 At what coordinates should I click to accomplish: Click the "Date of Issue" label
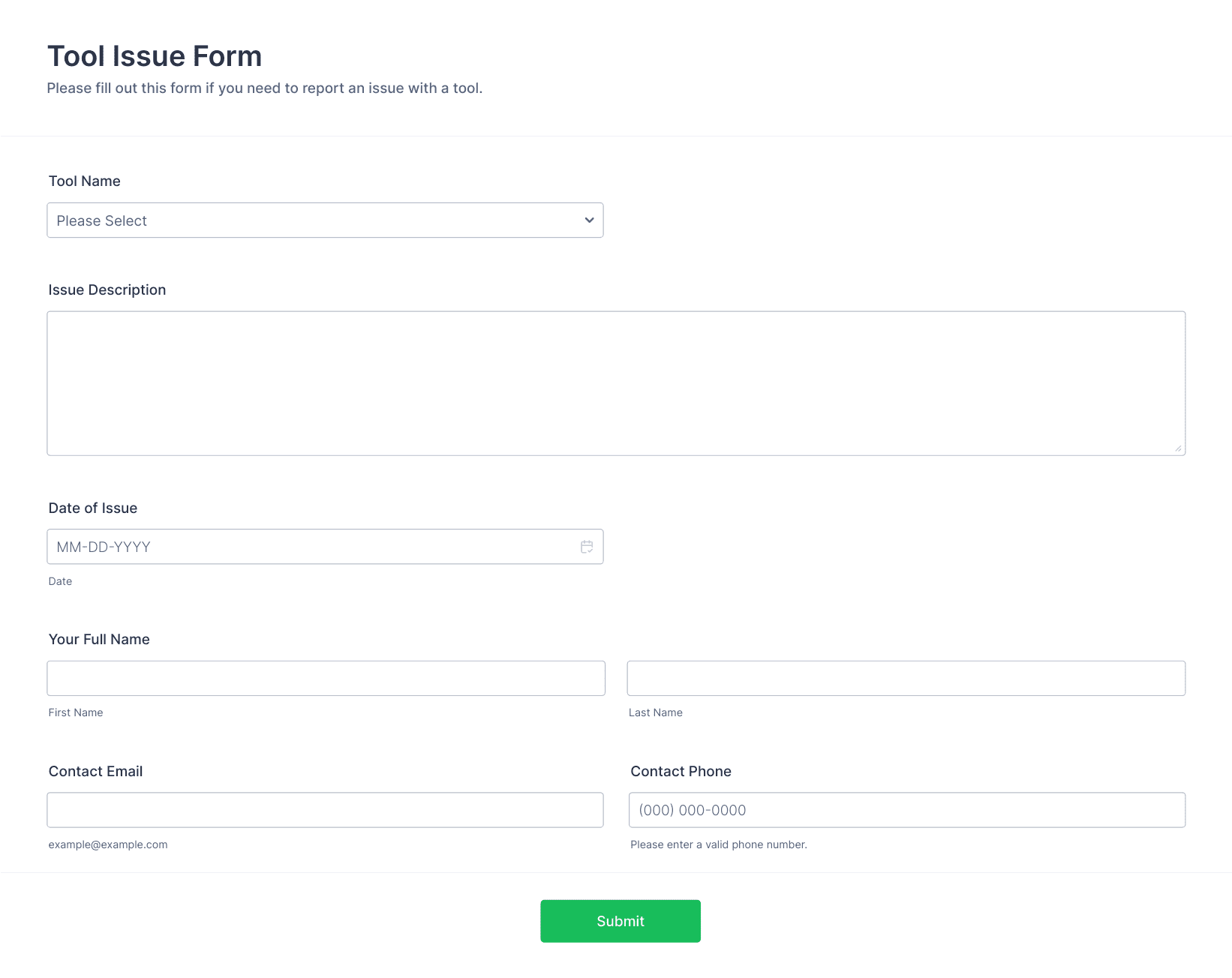(x=93, y=508)
